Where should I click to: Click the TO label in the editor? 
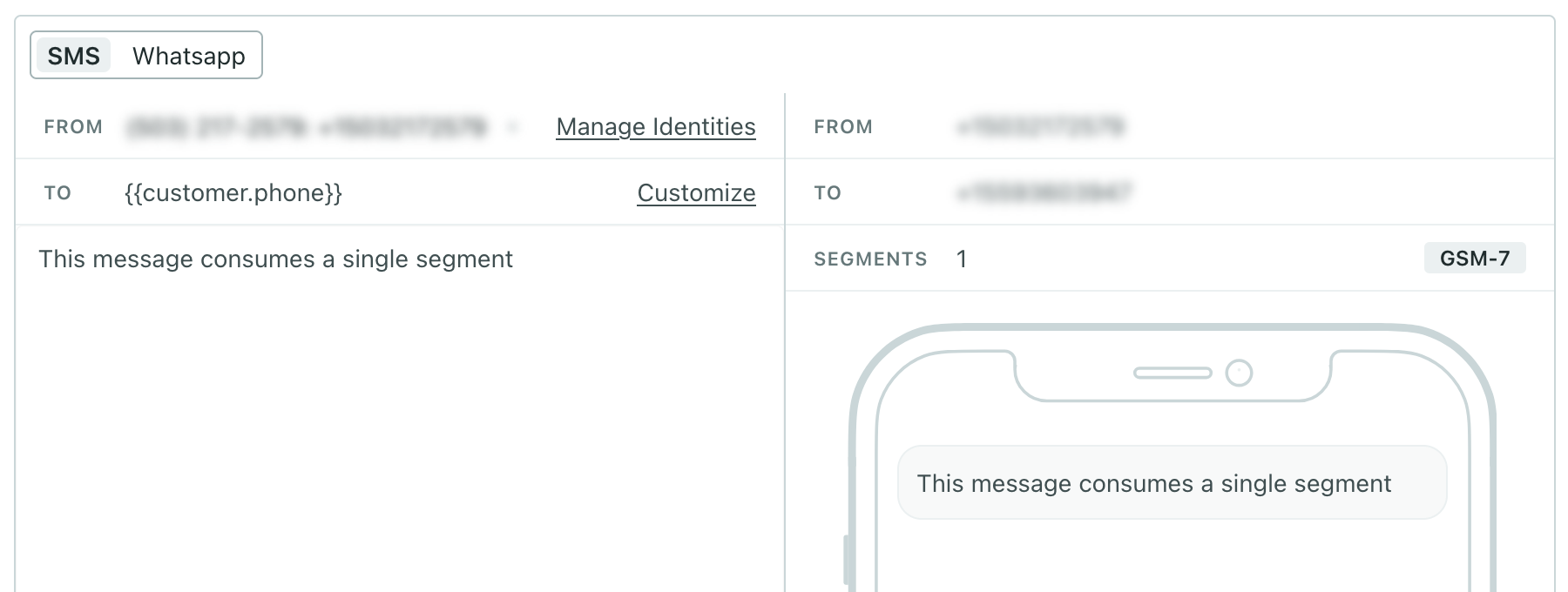(57, 193)
